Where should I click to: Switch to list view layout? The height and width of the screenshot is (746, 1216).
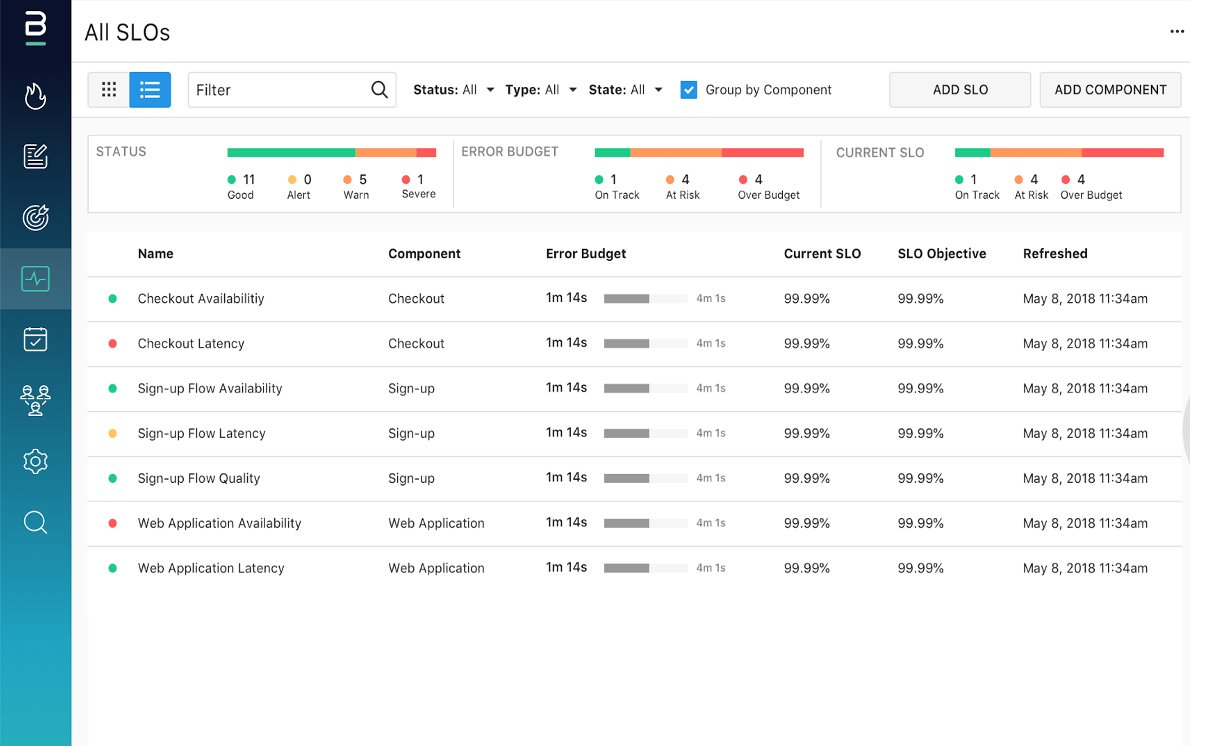pos(150,90)
